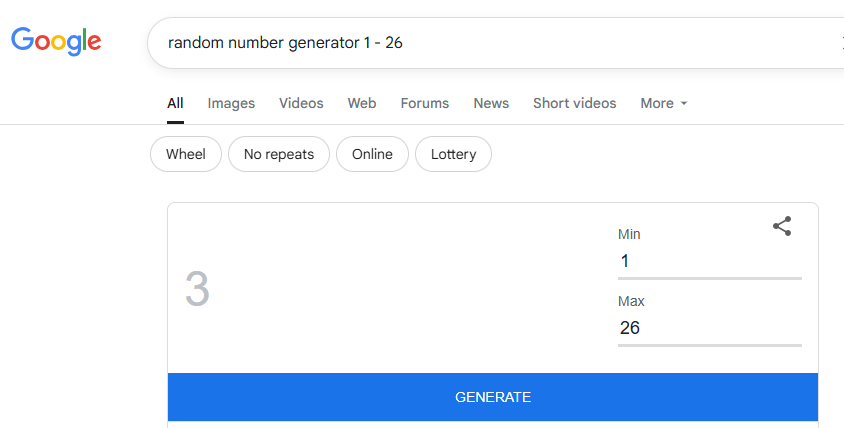Click the generated number 3

click(197, 289)
